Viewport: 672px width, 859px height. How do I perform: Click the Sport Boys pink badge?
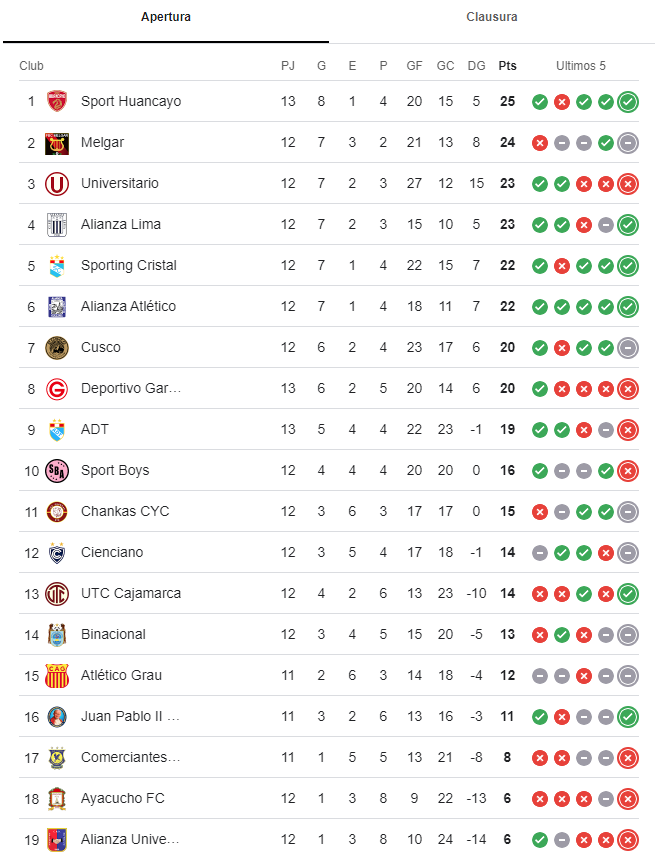point(57,471)
